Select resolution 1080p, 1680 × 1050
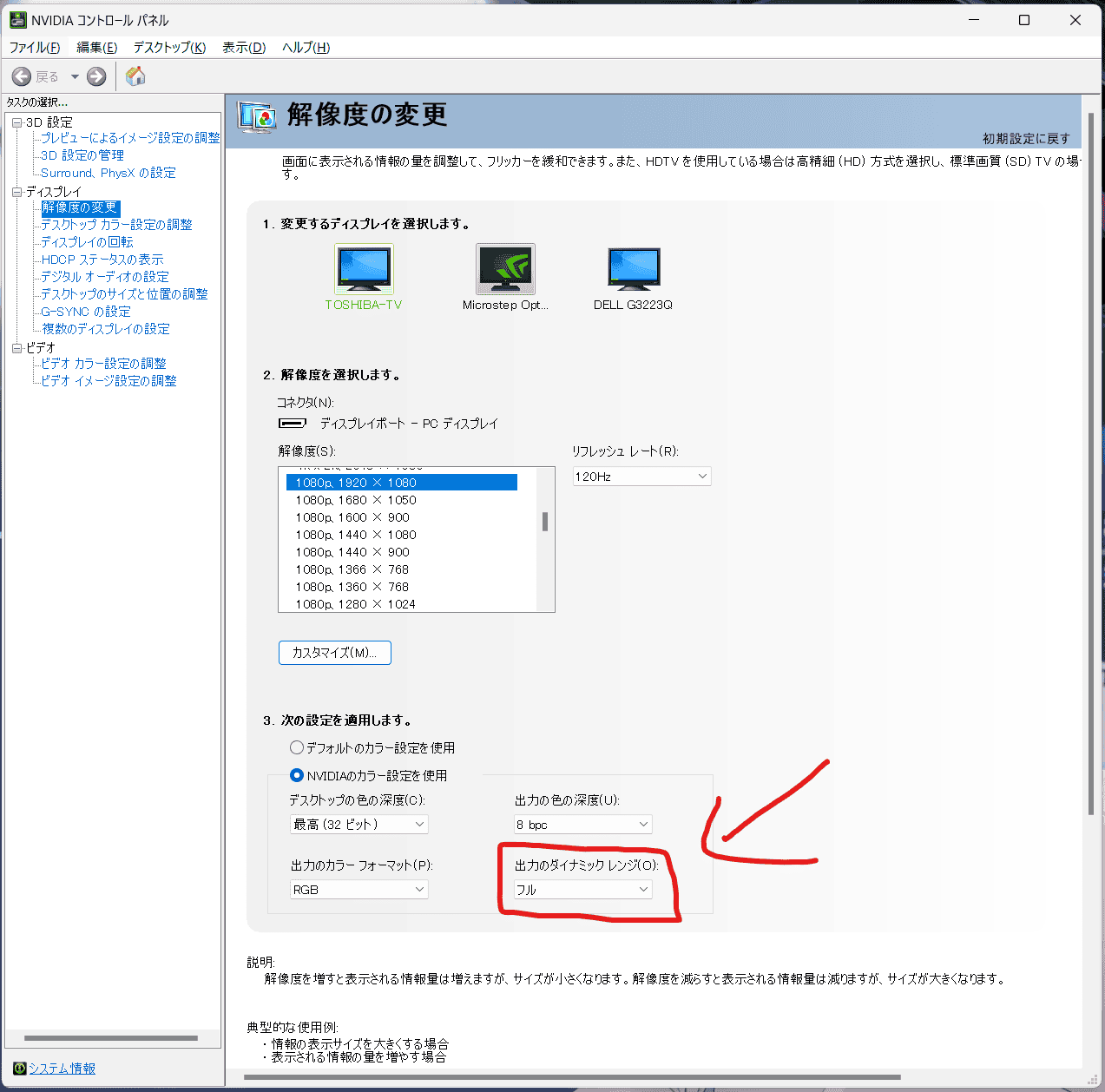1105x1092 pixels. pyautogui.click(x=402, y=500)
